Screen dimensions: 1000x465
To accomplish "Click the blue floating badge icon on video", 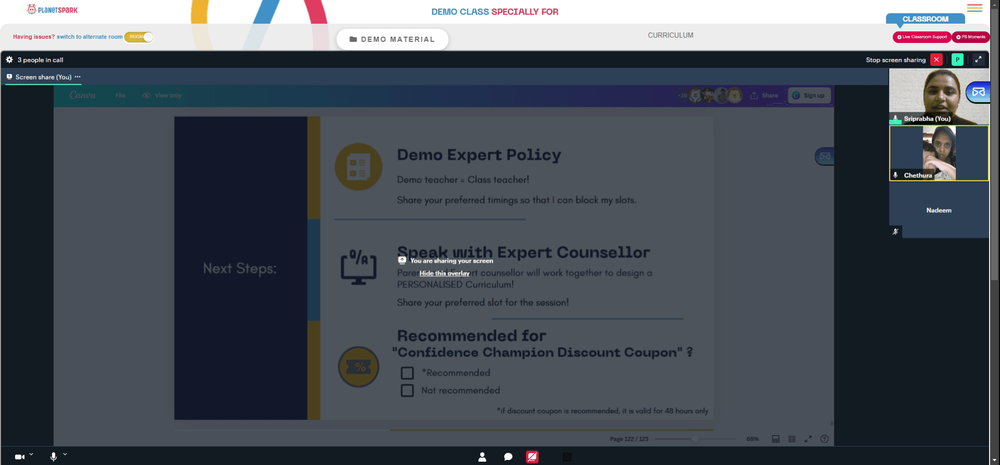I will (x=978, y=92).
